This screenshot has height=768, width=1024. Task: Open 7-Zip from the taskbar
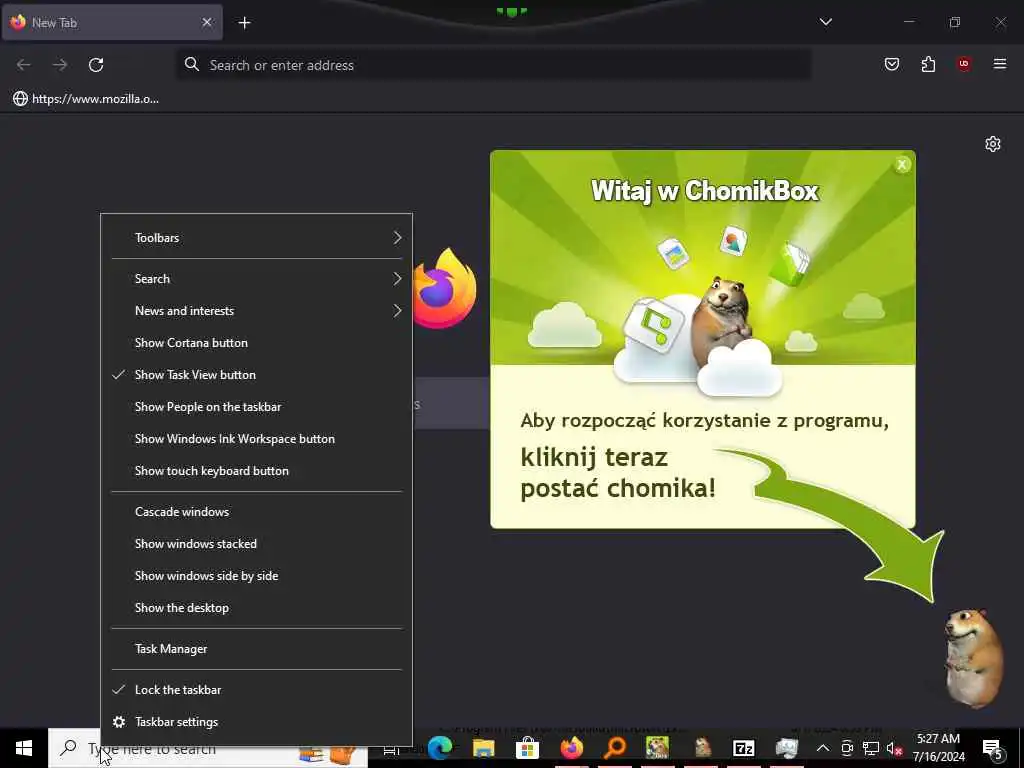pos(744,748)
